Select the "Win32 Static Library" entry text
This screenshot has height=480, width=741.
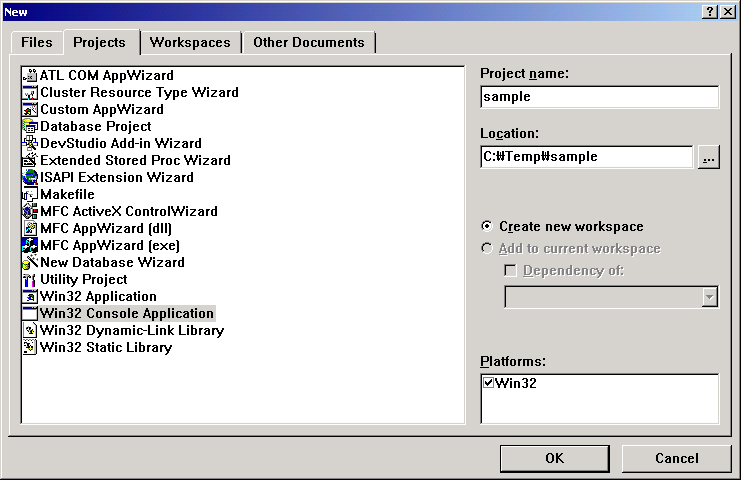(106, 347)
